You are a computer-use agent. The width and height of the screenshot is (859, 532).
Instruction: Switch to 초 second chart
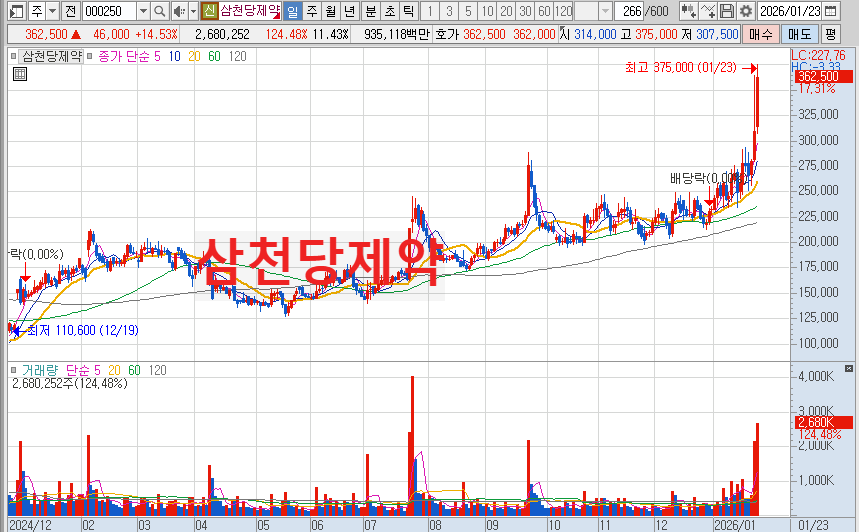pyautogui.click(x=390, y=11)
